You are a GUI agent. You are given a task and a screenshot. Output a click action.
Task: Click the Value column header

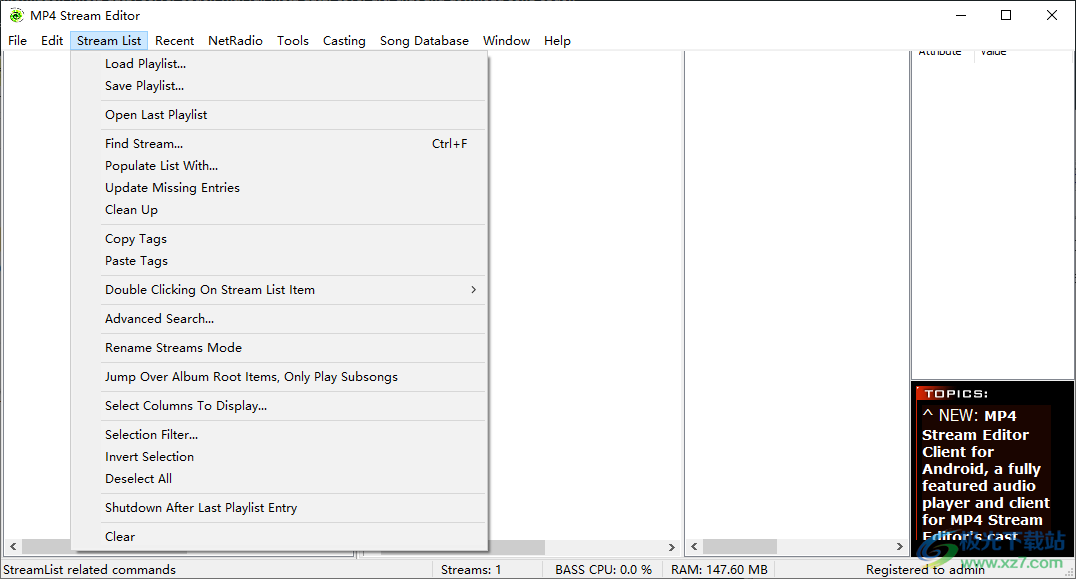993,53
